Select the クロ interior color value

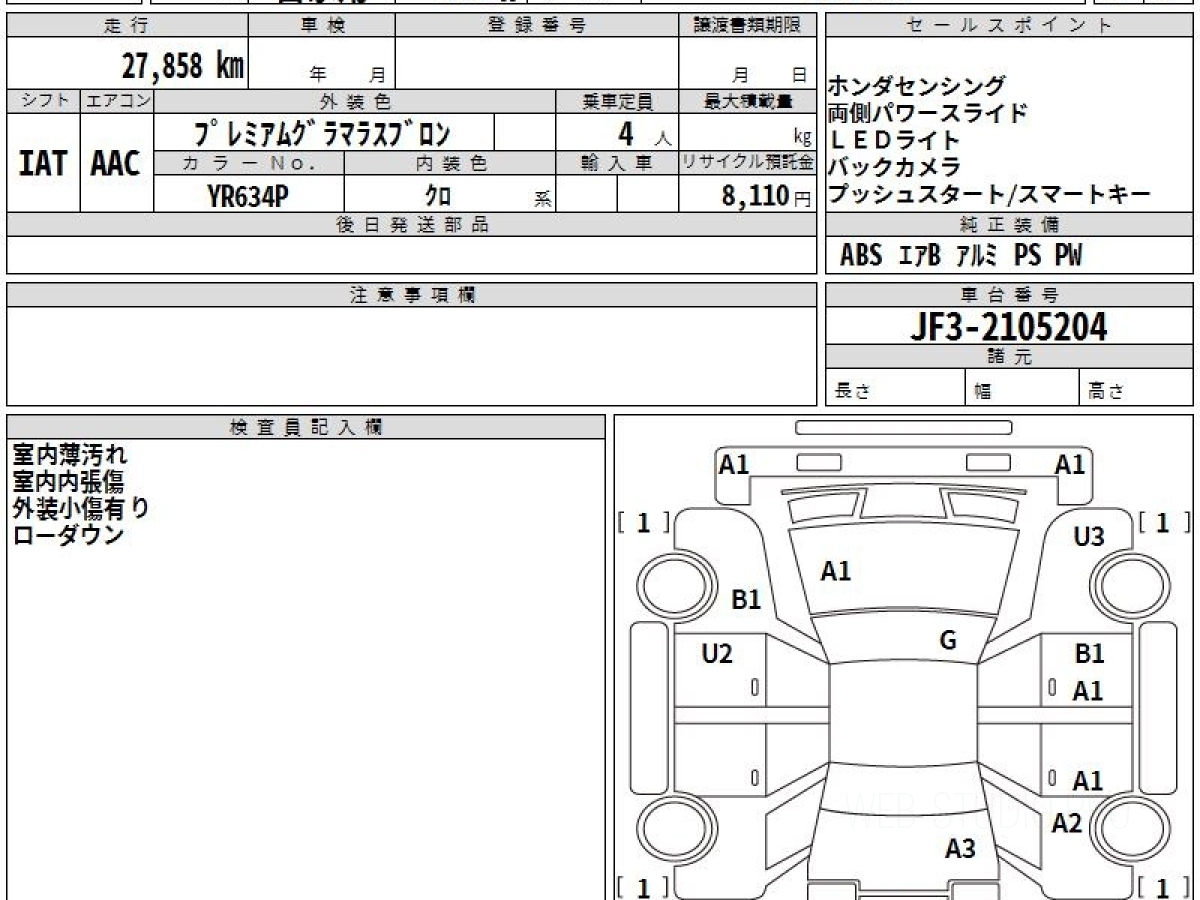pos(438,196)
